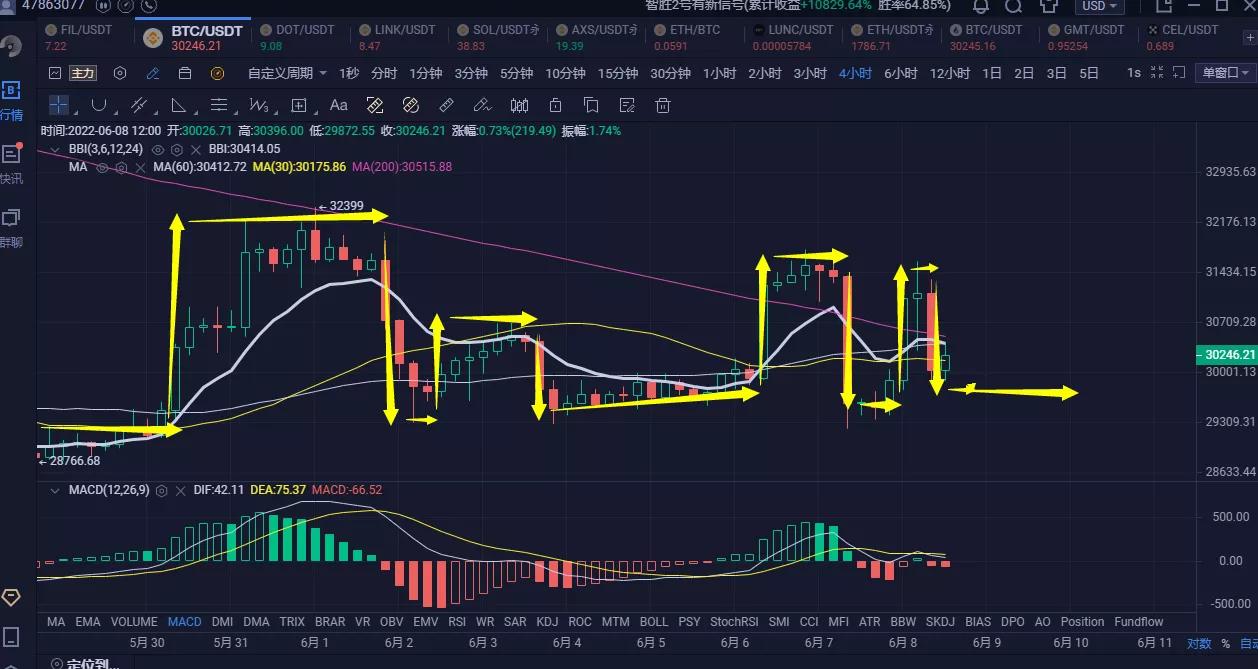Select the crosshair cursor tool
The width and height of the screenshot is (1258, 669).
click(x=59, y=105)
